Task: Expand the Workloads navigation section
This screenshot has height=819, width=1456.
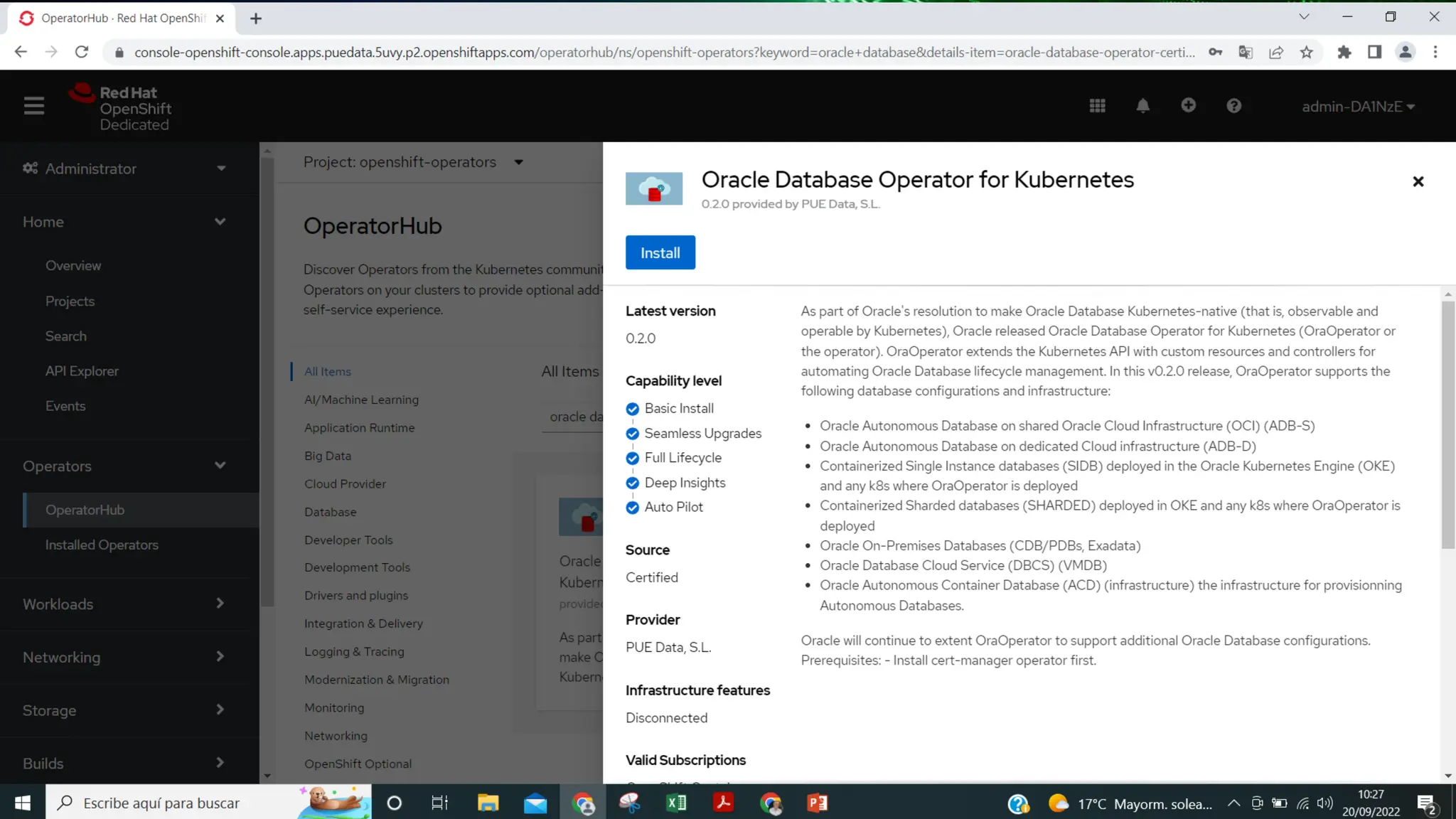Action: click(x=124, y=604)
